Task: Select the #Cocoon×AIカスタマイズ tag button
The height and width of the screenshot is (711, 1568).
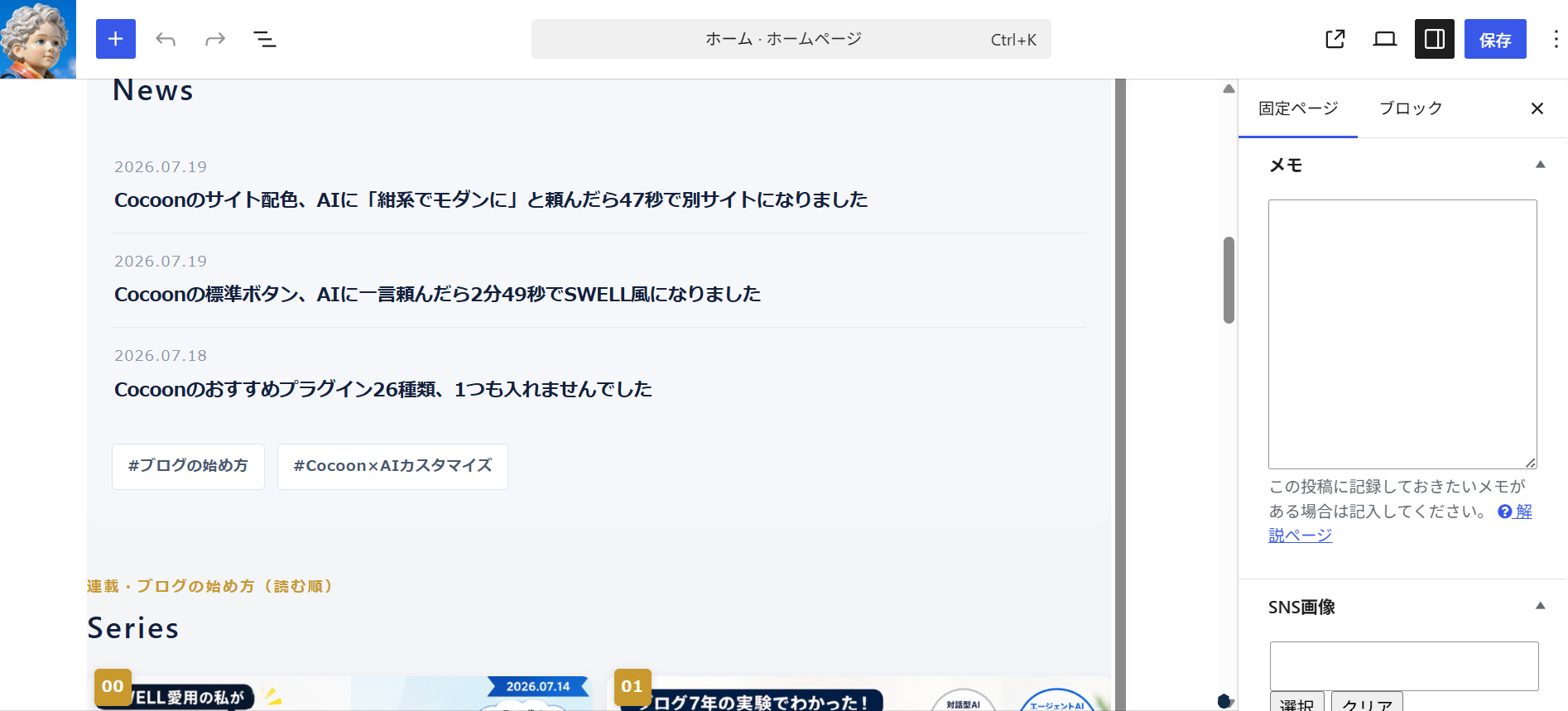Action: tap(392, 466)
